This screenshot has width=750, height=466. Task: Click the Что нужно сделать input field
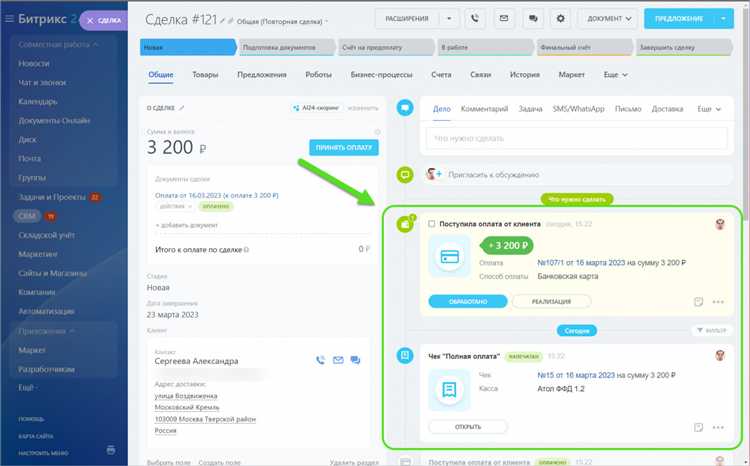(576, 138)
